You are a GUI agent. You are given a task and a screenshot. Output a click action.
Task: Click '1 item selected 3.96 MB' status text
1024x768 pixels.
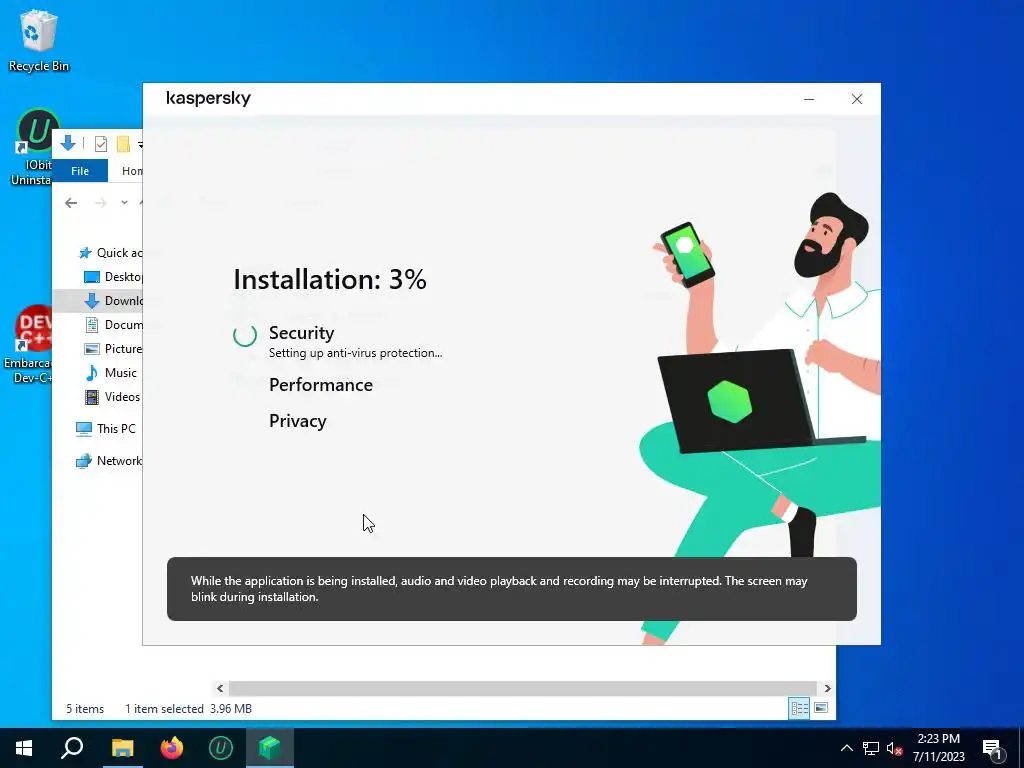point(188,709)
